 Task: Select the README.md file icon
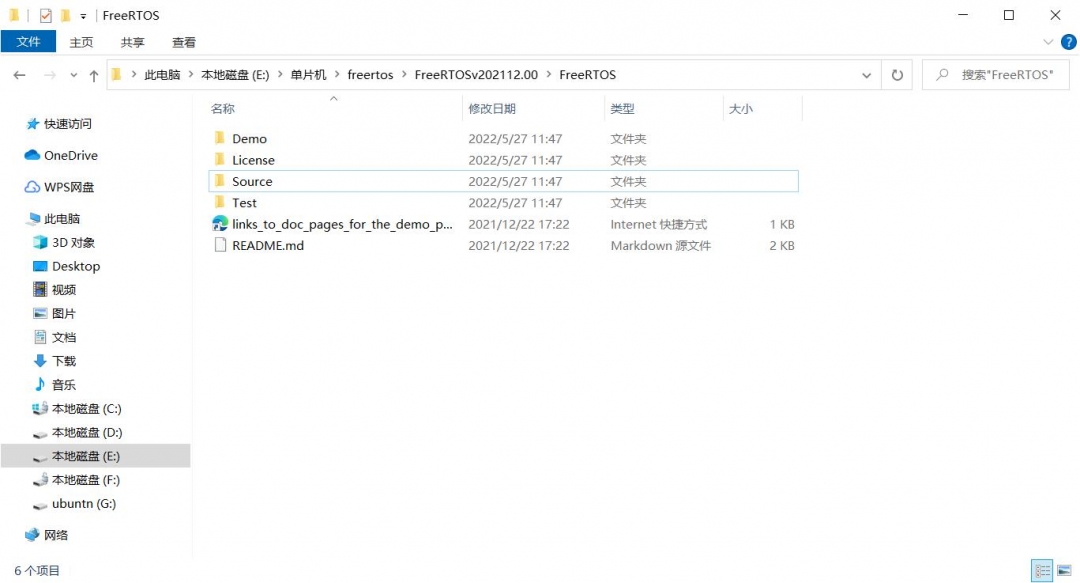point(220,245)
